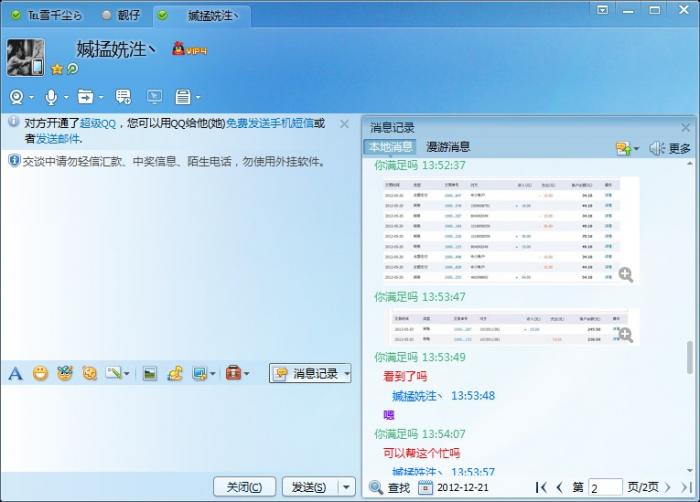Click the green circular icon beside the star

(72, 69)
